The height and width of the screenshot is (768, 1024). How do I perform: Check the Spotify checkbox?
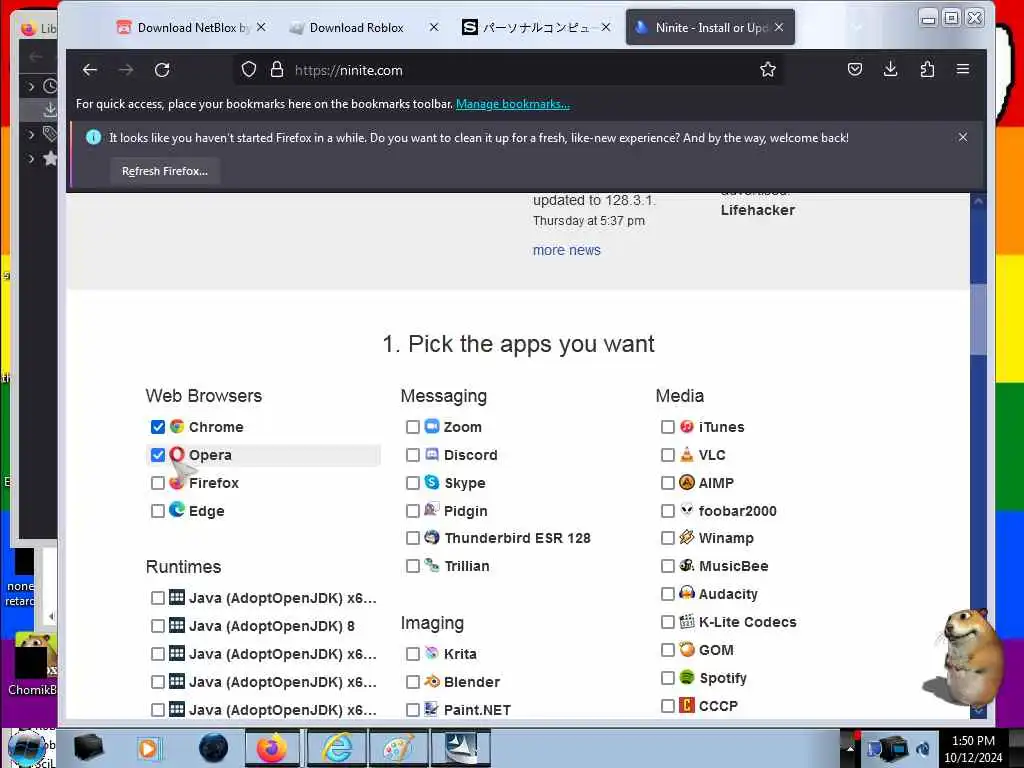[x=667, y=678]
